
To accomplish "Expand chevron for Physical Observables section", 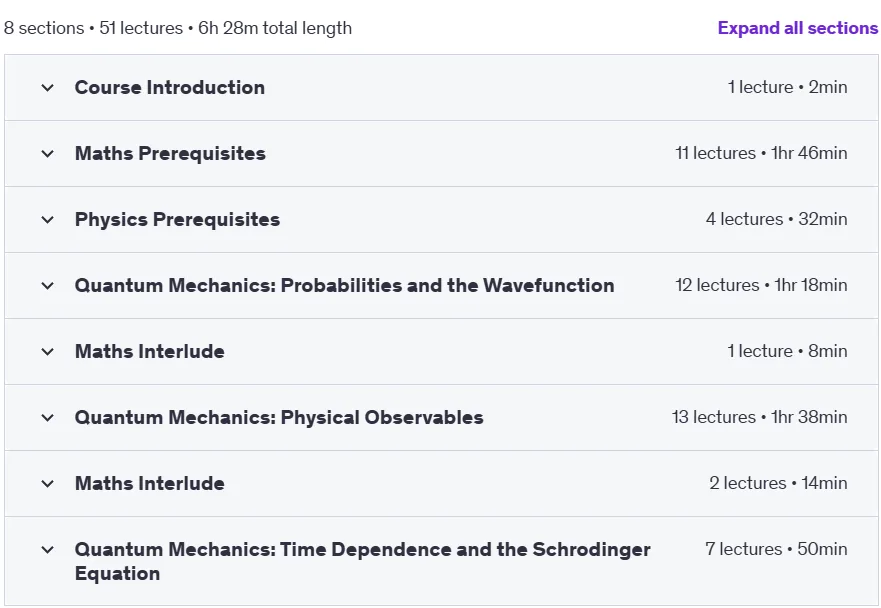I will (x=48, y=418).
